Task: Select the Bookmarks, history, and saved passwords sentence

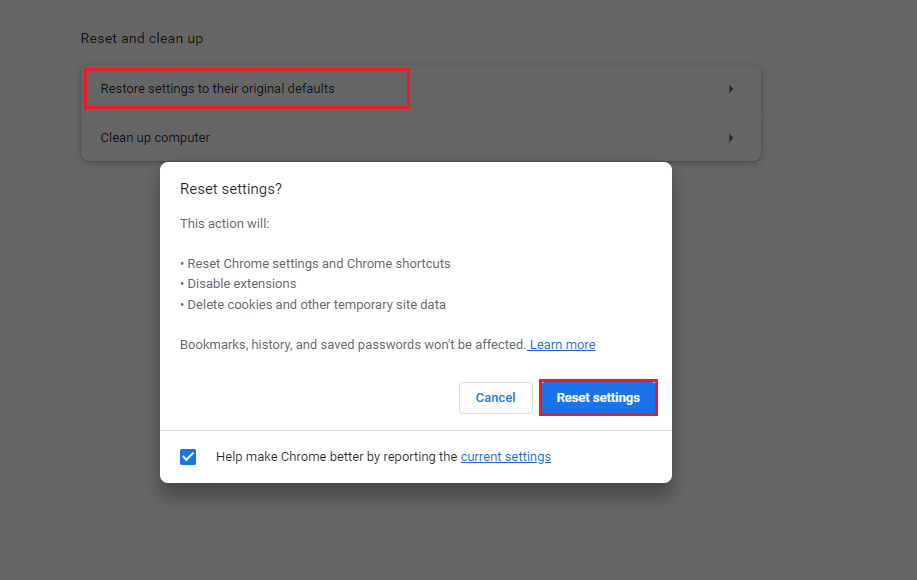Action: (353, 344)
